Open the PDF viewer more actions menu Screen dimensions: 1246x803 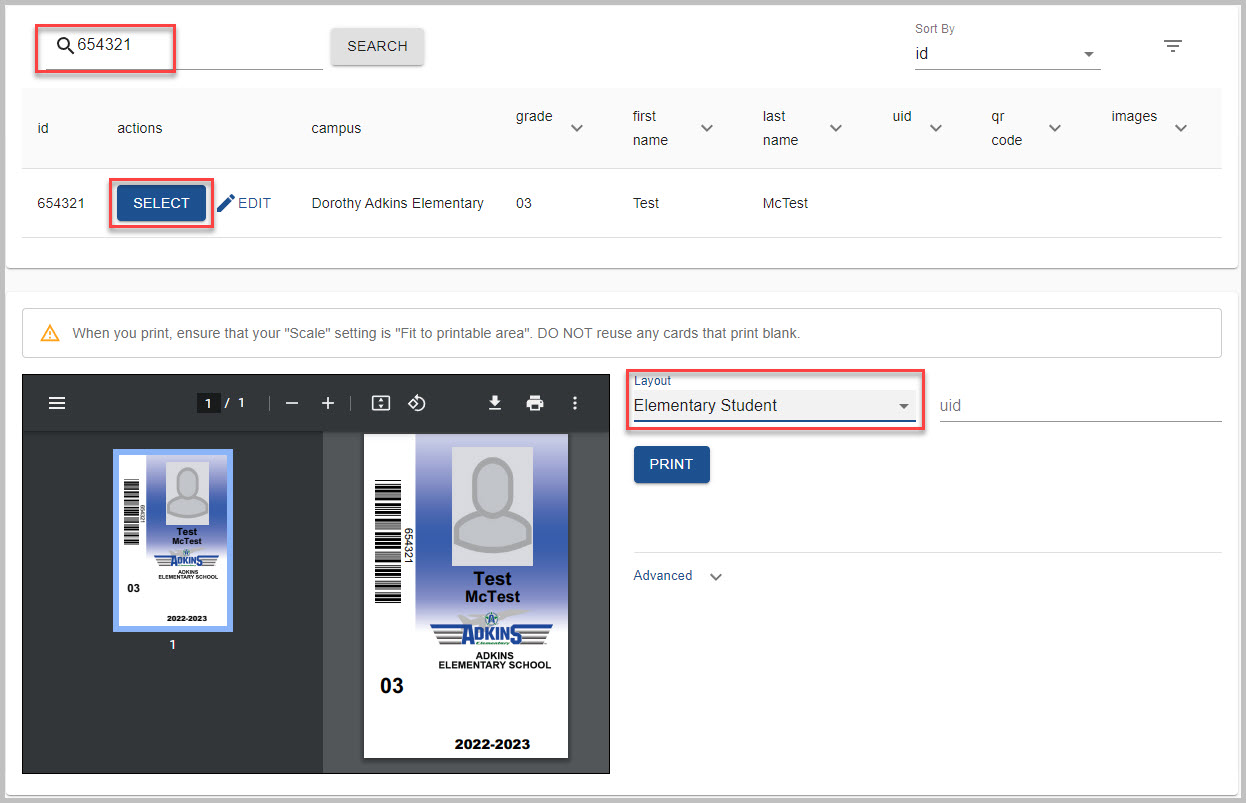574,403
